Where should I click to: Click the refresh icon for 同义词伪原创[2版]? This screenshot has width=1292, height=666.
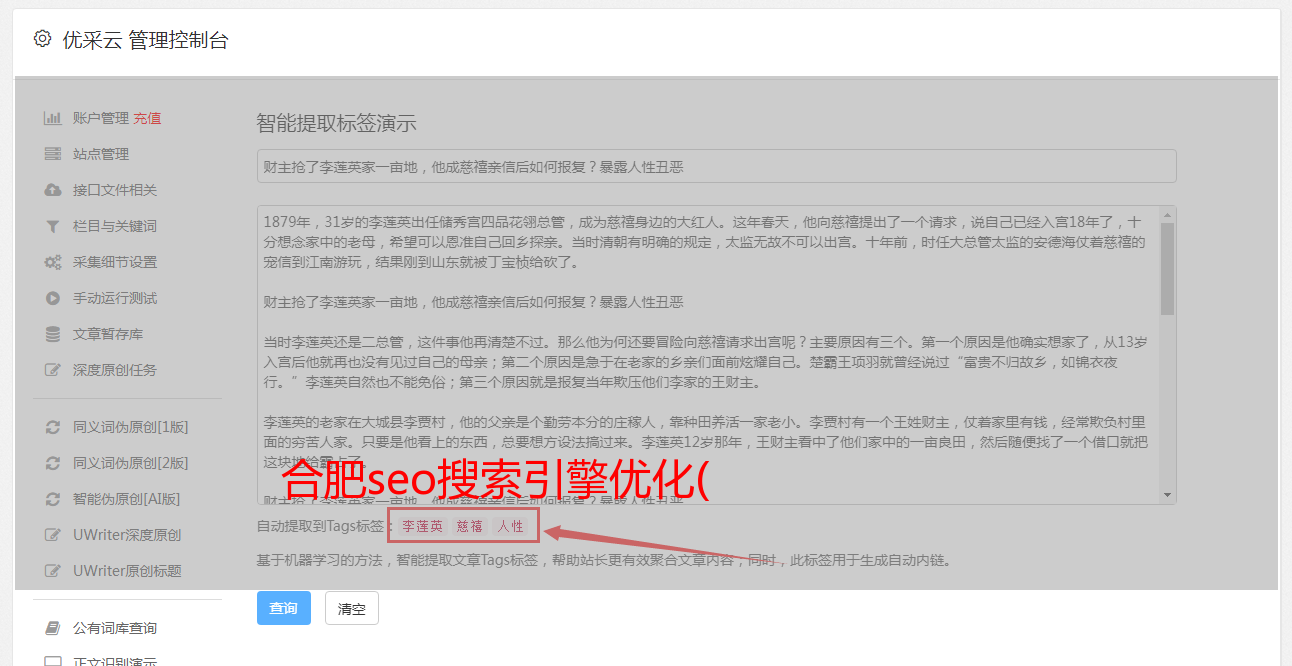point(53,463)
